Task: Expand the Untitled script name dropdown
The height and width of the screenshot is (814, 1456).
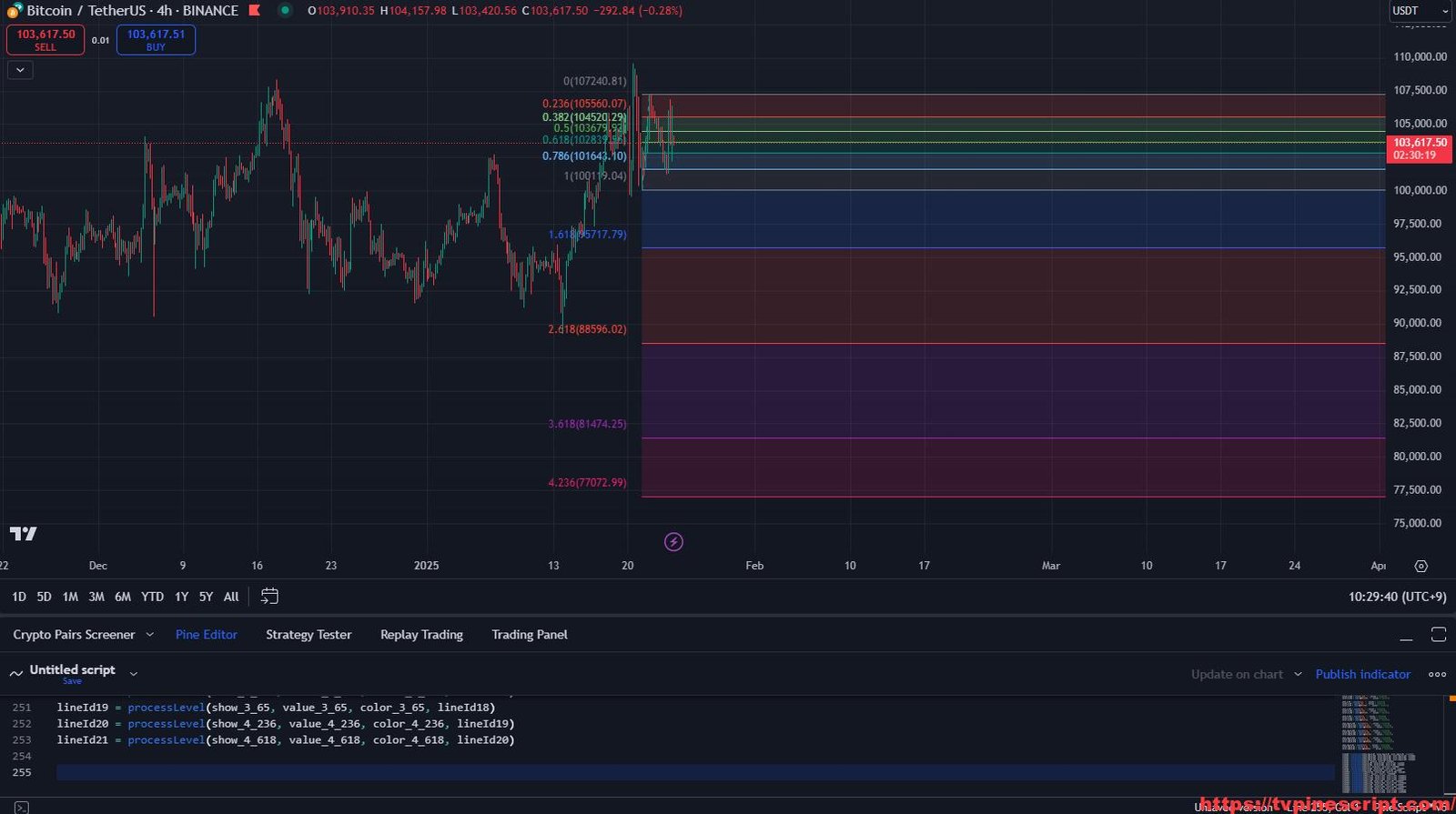Action: tap(134, 674)
